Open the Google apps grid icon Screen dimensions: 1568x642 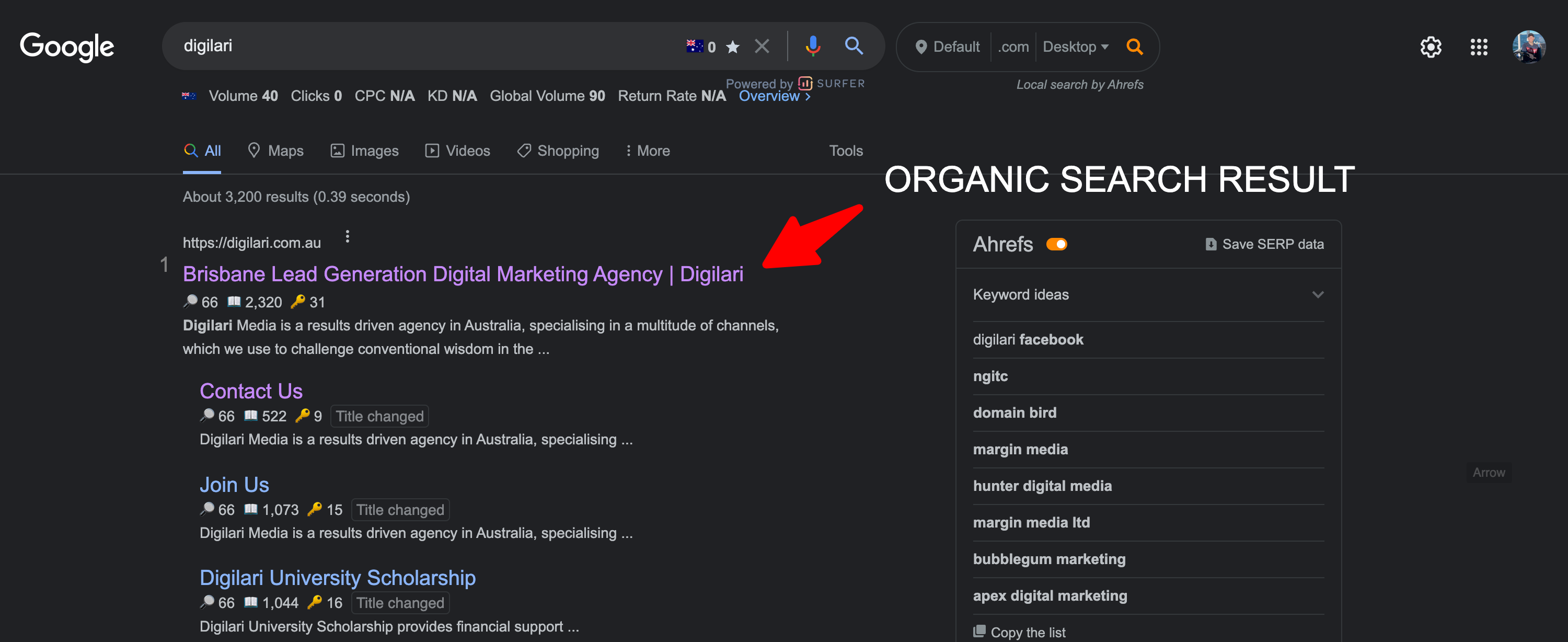1479,47
